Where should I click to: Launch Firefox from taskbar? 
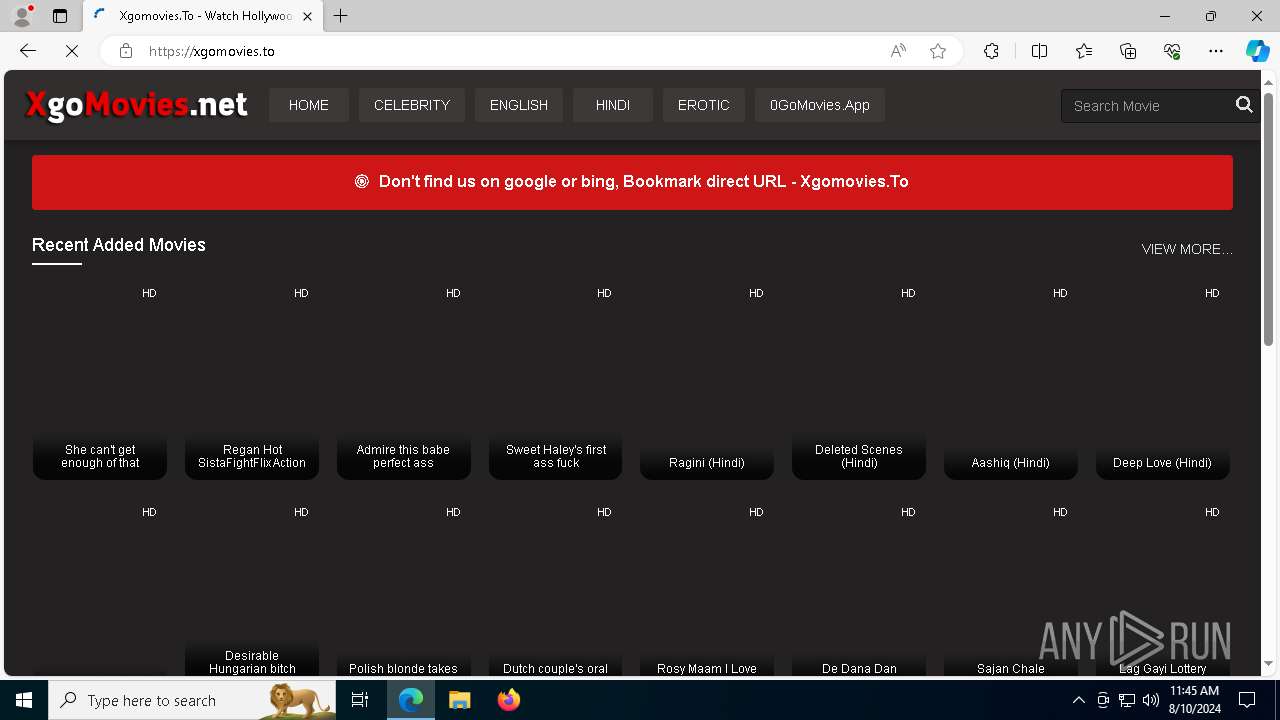point(508,700)
